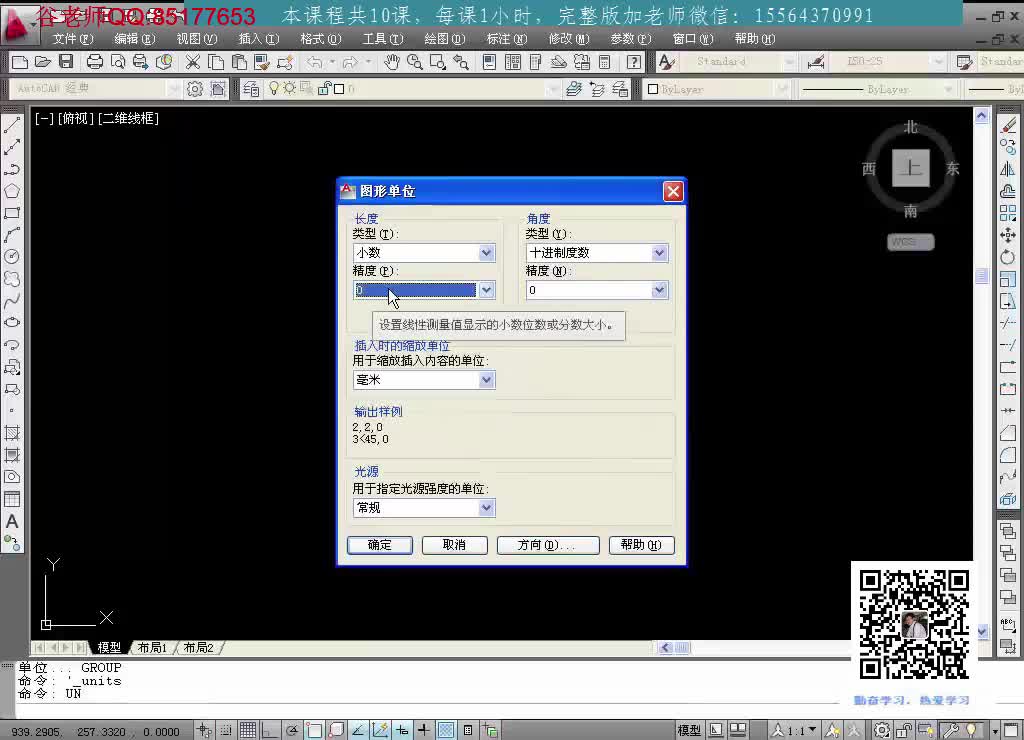Click the 确定 button in Drawing Units dialog

pos(379,545)
